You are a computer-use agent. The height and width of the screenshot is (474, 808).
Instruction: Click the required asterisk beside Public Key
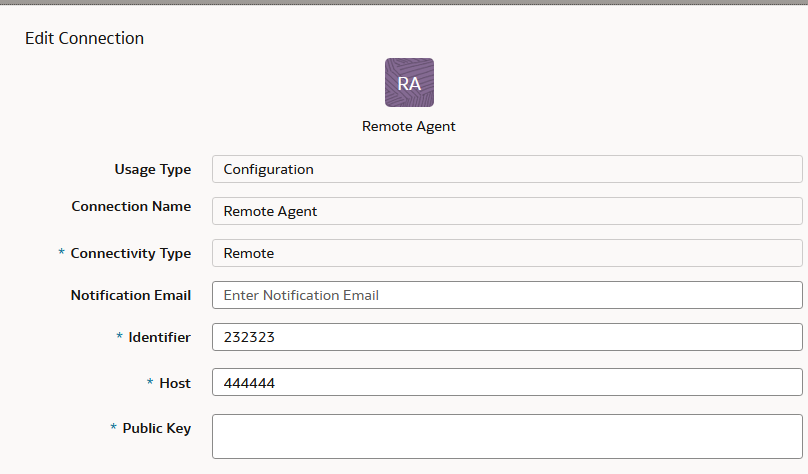tap(113, 427)
